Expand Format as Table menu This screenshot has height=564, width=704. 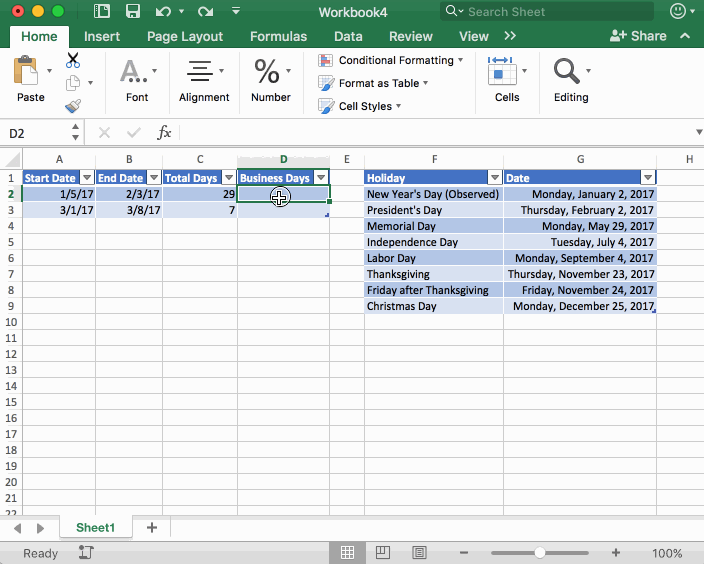pyautogui.click(x=426, y=83)
